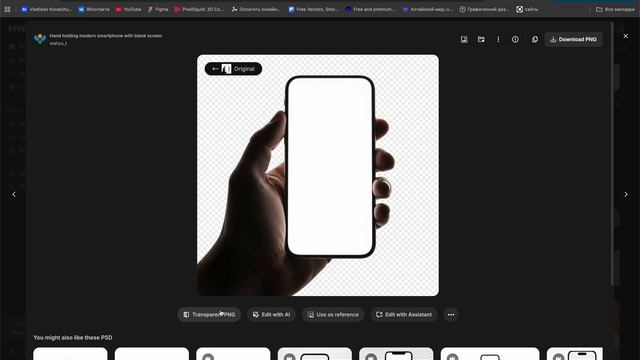Click the hand holding smartphone preview image
The image size is (640, 360).
[x=318, y=176]
